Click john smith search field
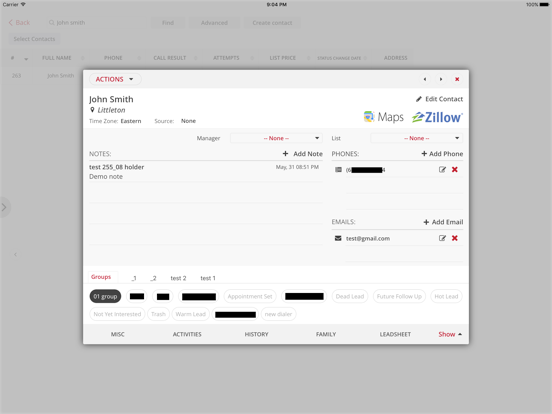 [x=97, y=23]
